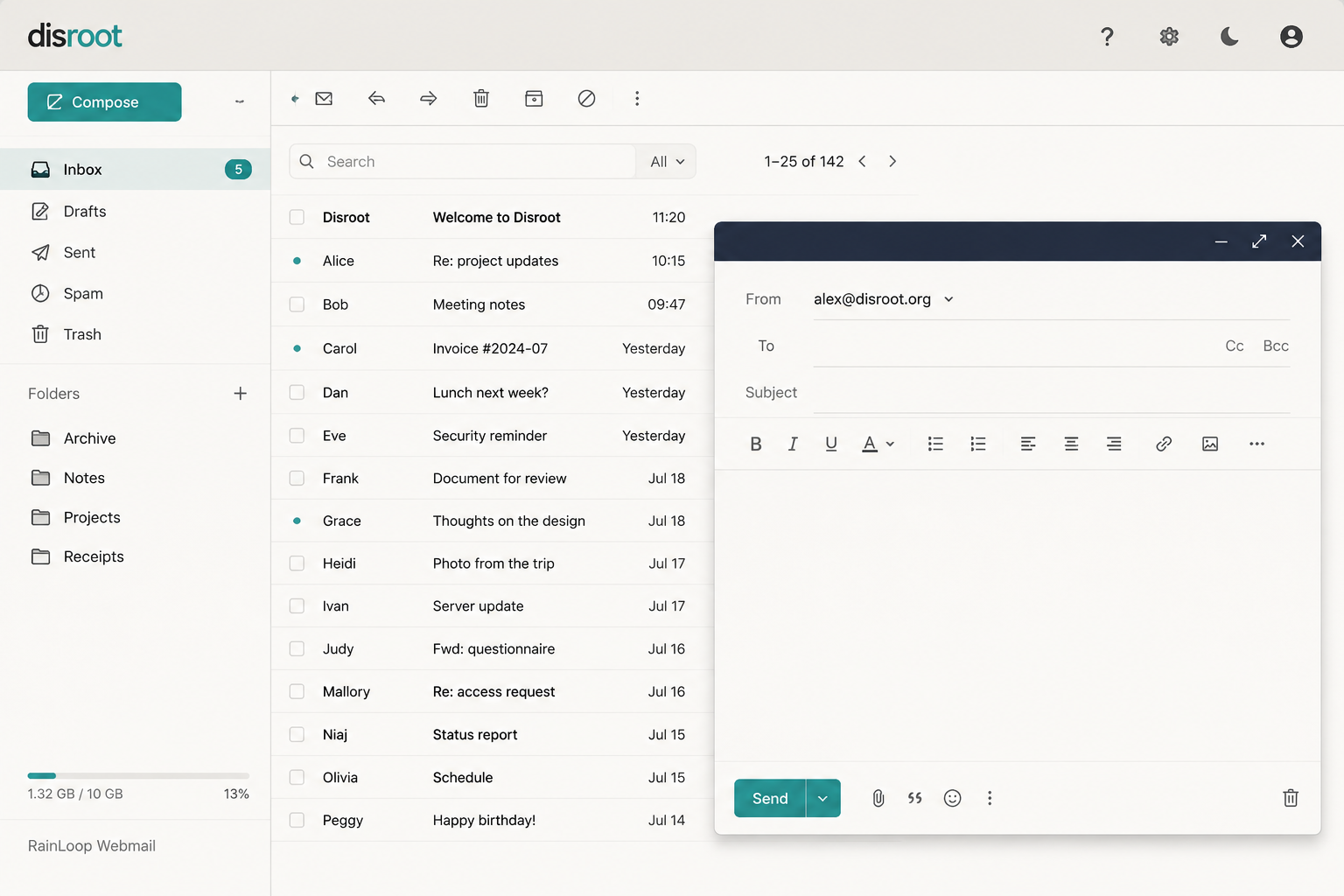Expand the From address dropdown
The width and height of the screenshot is (1344, 896).
(x=948, y=299)
